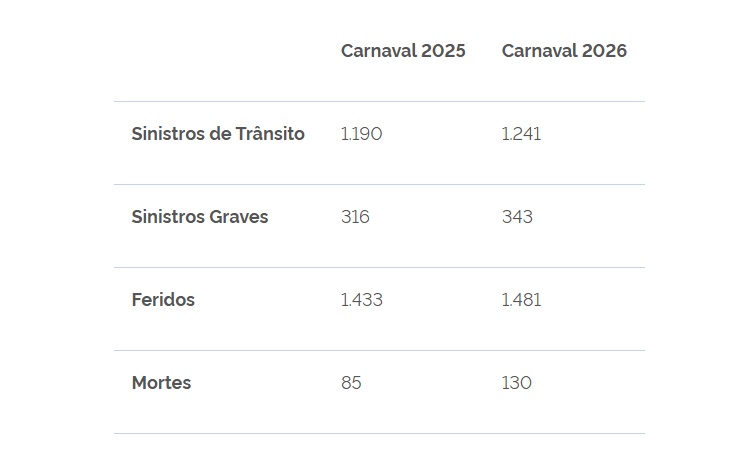
Task: Select the Sinistros Graves row label
Action: (200, 217)
